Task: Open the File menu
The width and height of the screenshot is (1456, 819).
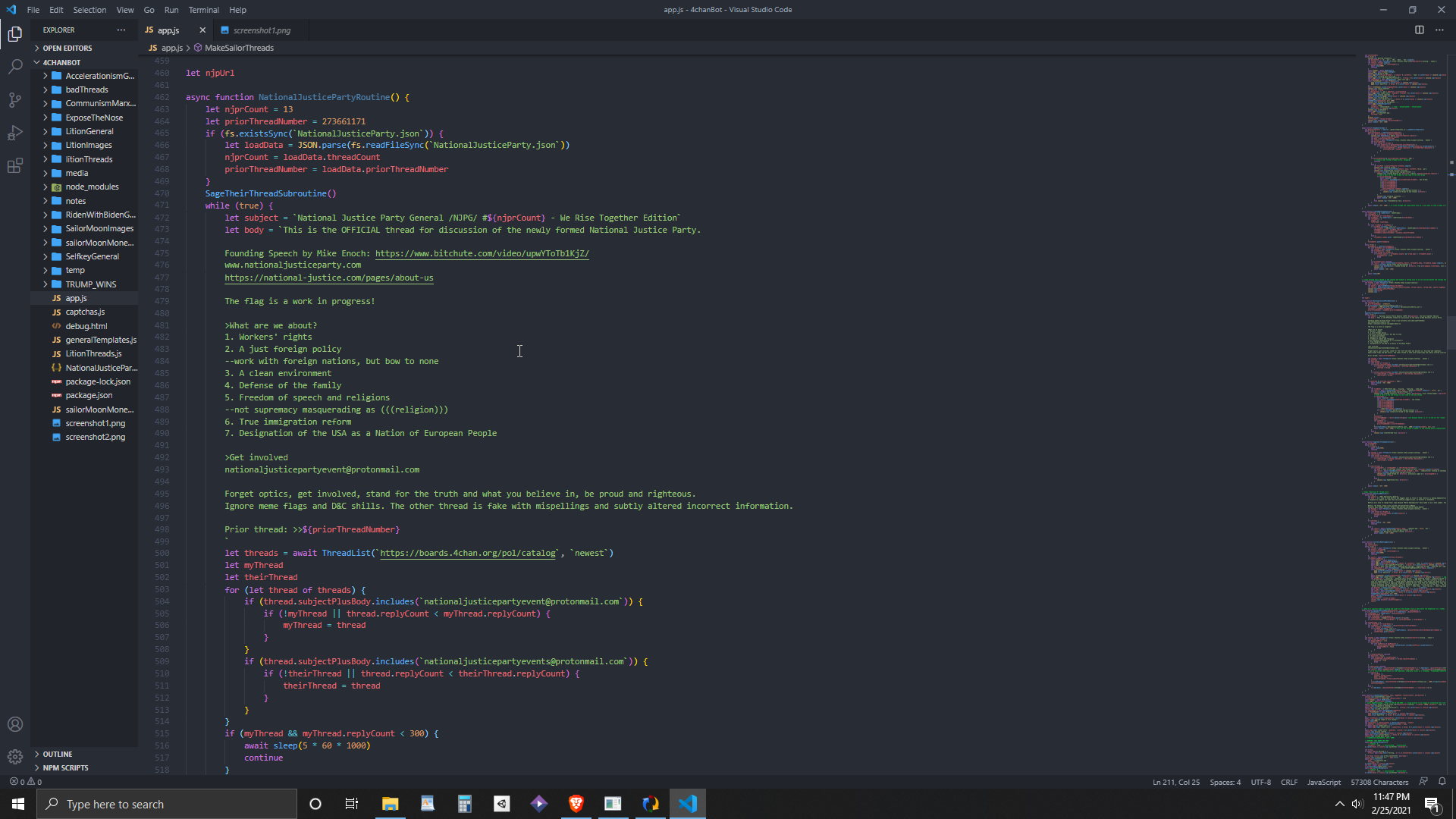Action: point(33,10)
